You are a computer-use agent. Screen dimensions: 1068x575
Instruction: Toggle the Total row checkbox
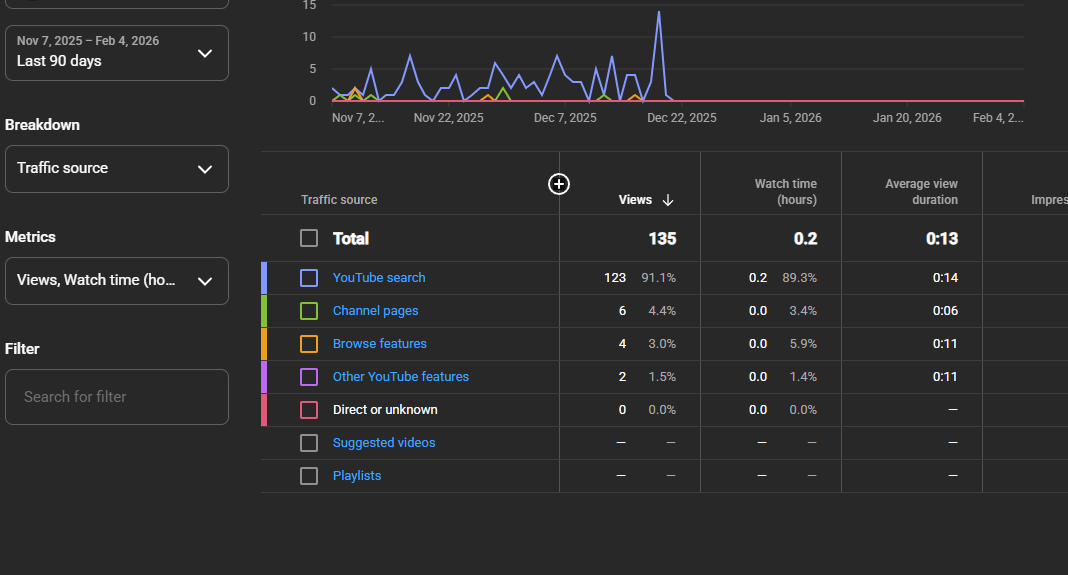pyautogui.click(x=309, y=238)
